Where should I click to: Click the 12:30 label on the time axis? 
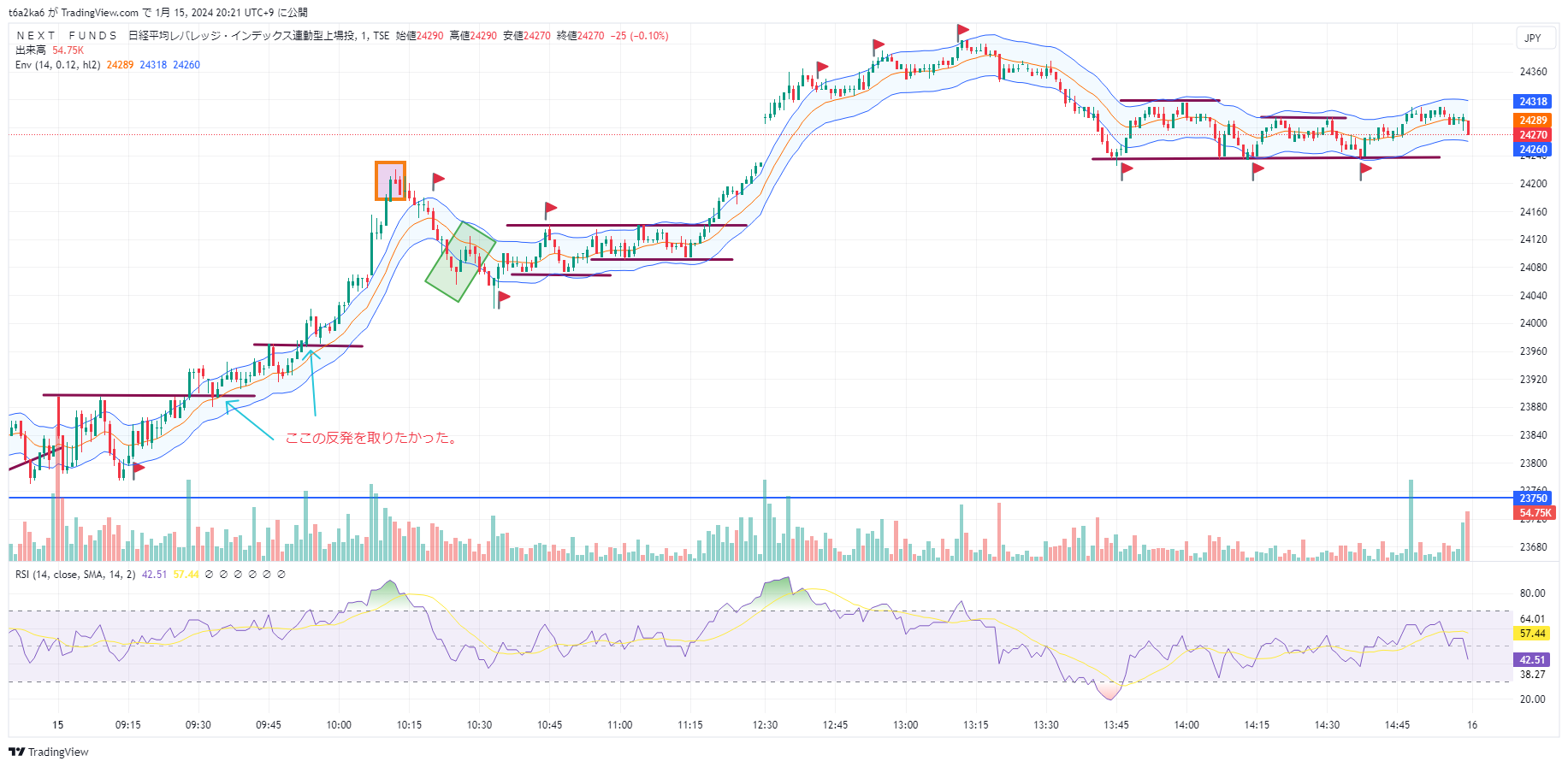click(x=765, y=725)
